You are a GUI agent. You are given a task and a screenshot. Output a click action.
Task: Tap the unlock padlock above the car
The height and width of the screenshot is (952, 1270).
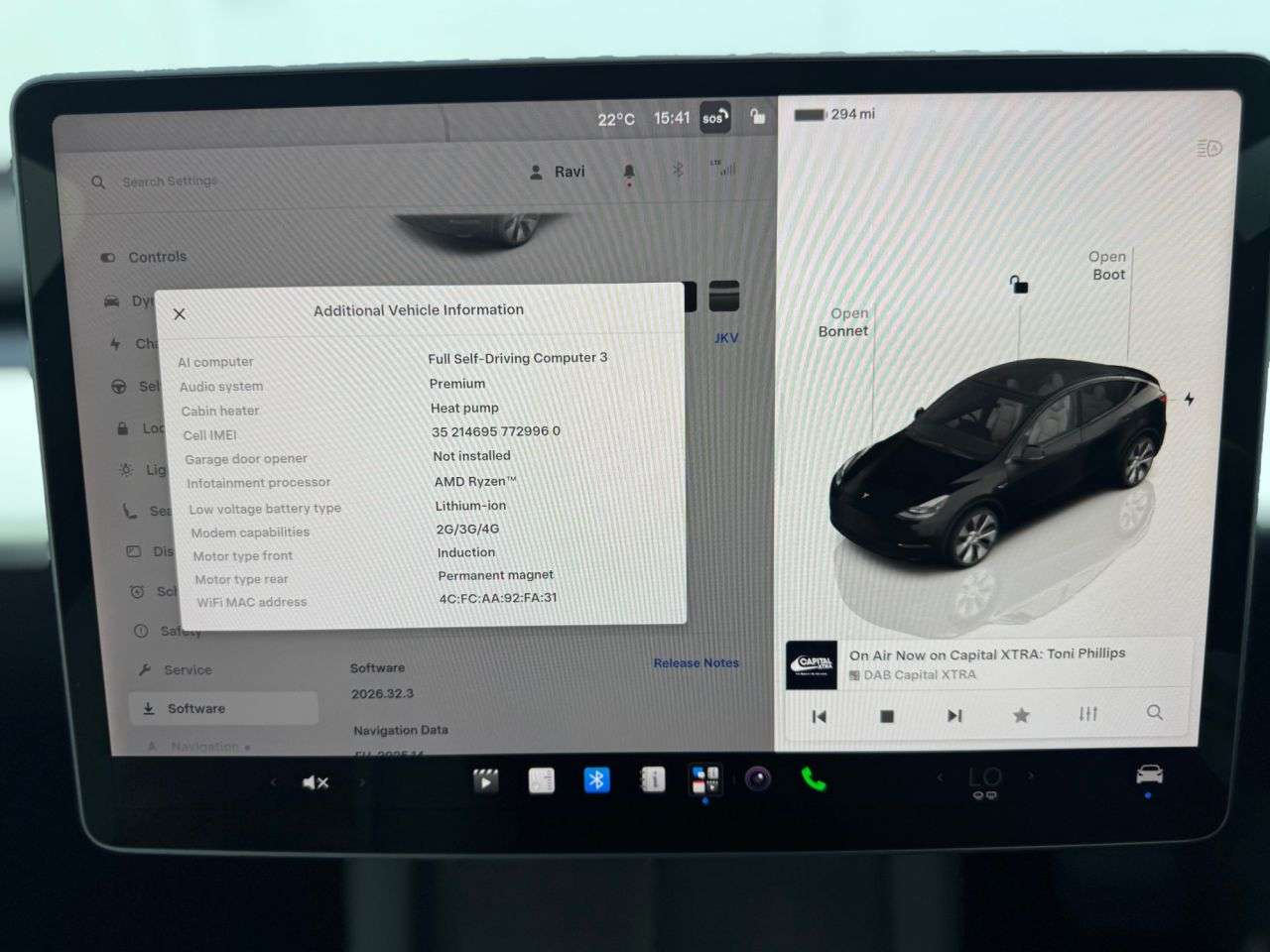(x=1018, y=285)
